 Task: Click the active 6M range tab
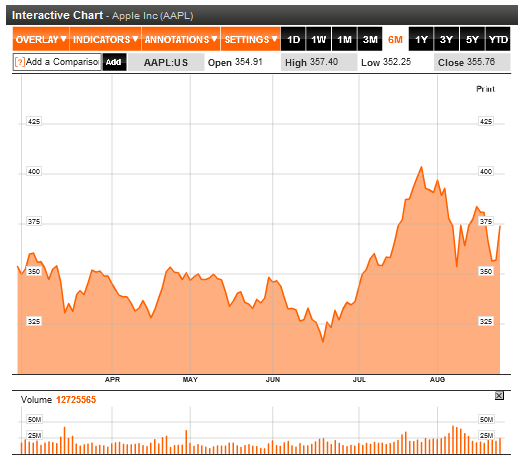tap(395, 40)
